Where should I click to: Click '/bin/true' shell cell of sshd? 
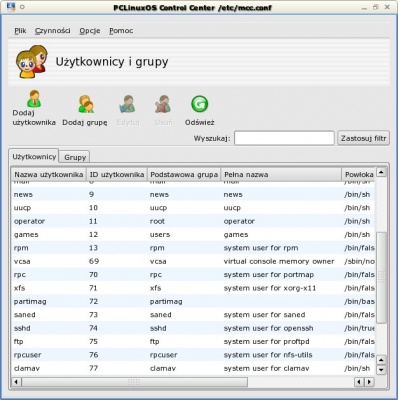pos(359,328)
